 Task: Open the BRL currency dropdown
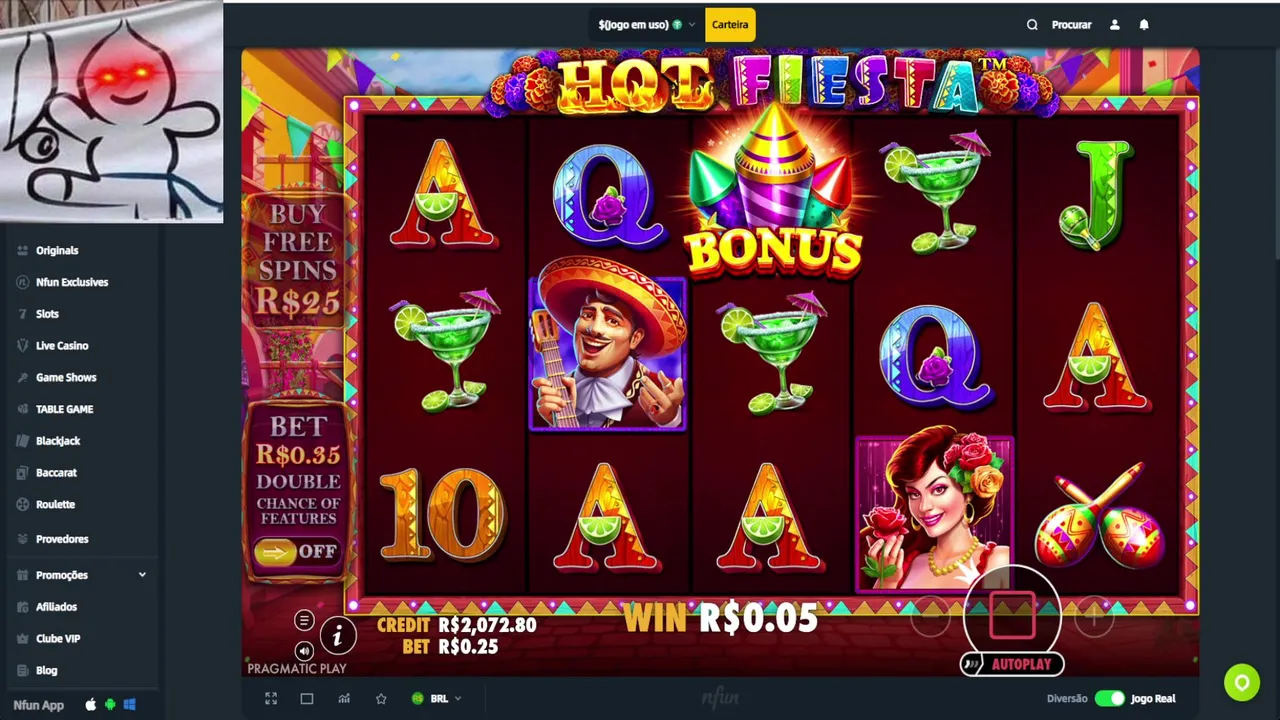click(437, 699)
